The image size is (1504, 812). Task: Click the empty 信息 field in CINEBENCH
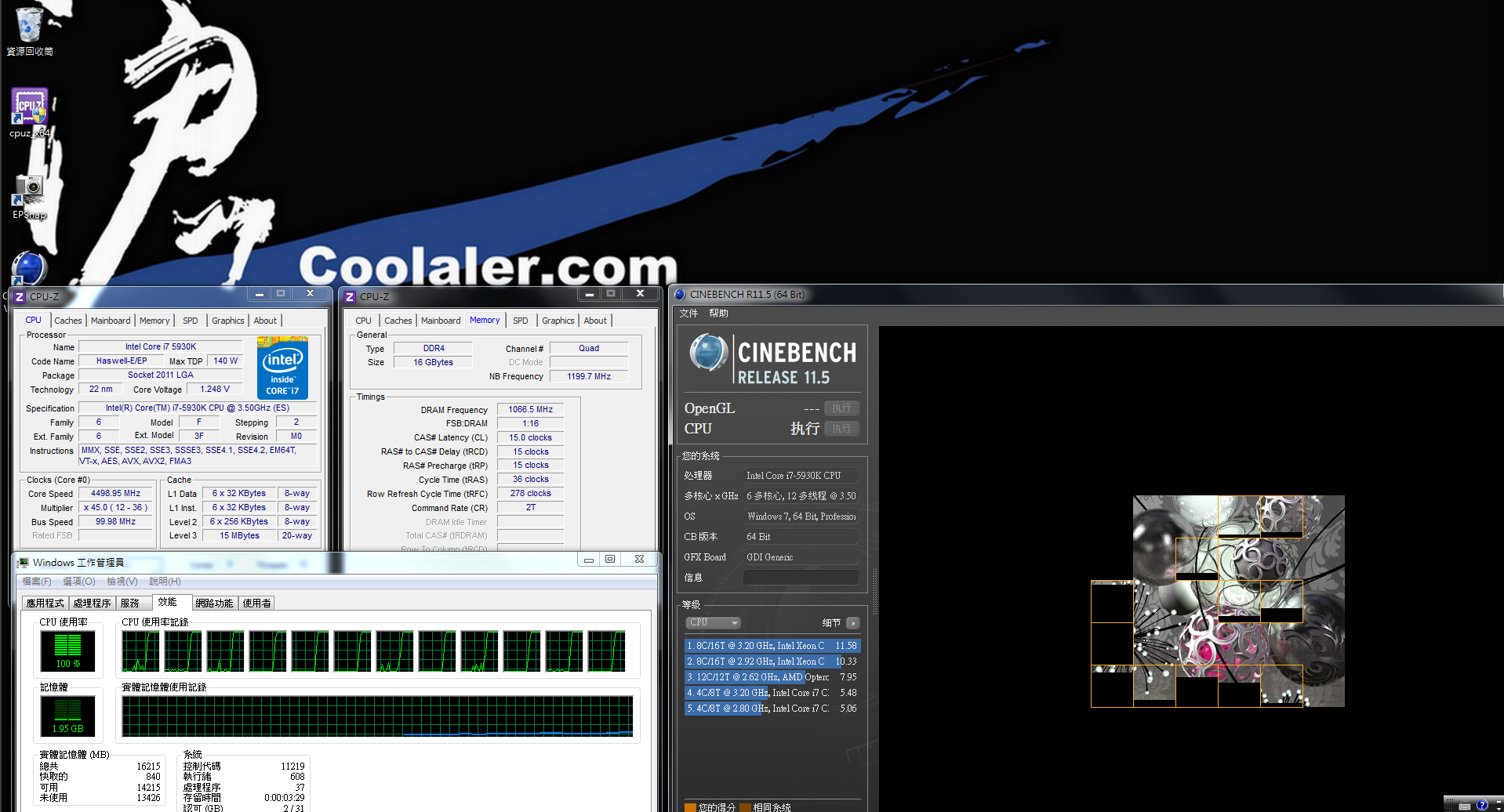pos(801,578)
